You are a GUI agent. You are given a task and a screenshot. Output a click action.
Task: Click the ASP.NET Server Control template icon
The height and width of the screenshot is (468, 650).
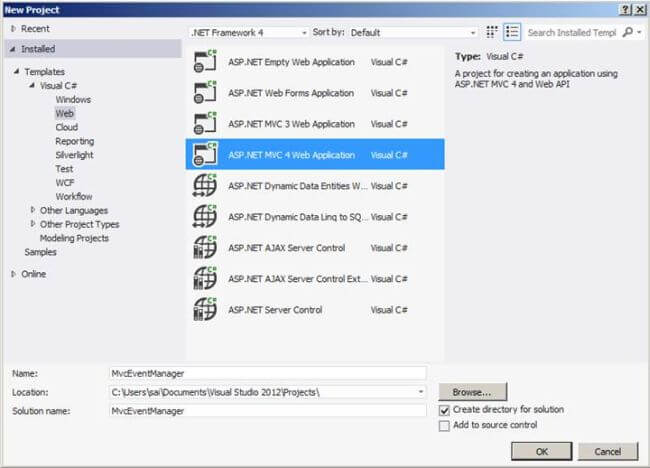pos(205,309)
